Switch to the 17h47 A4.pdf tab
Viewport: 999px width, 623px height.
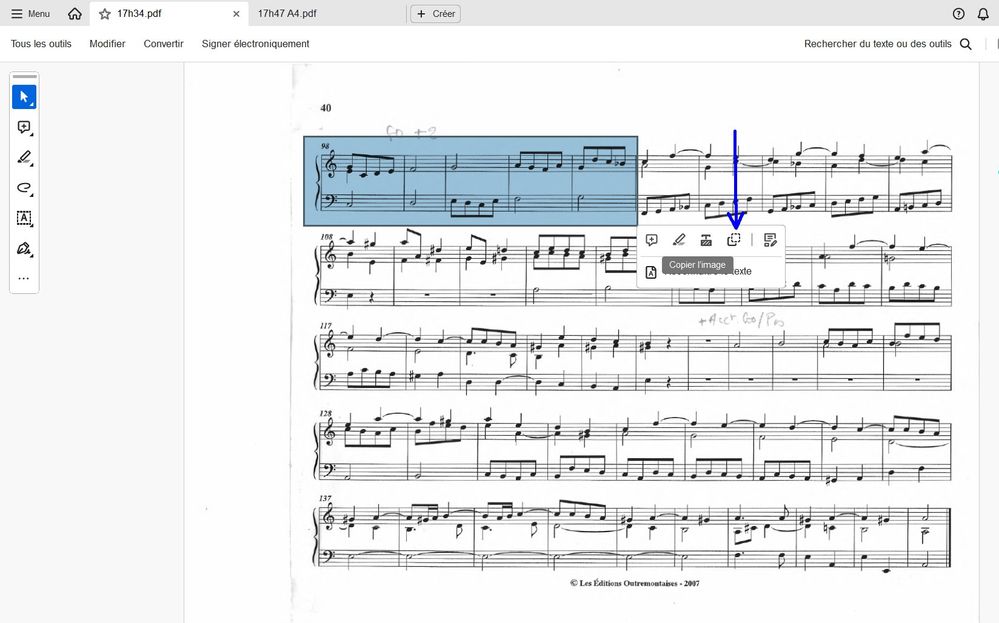(287, 13)
